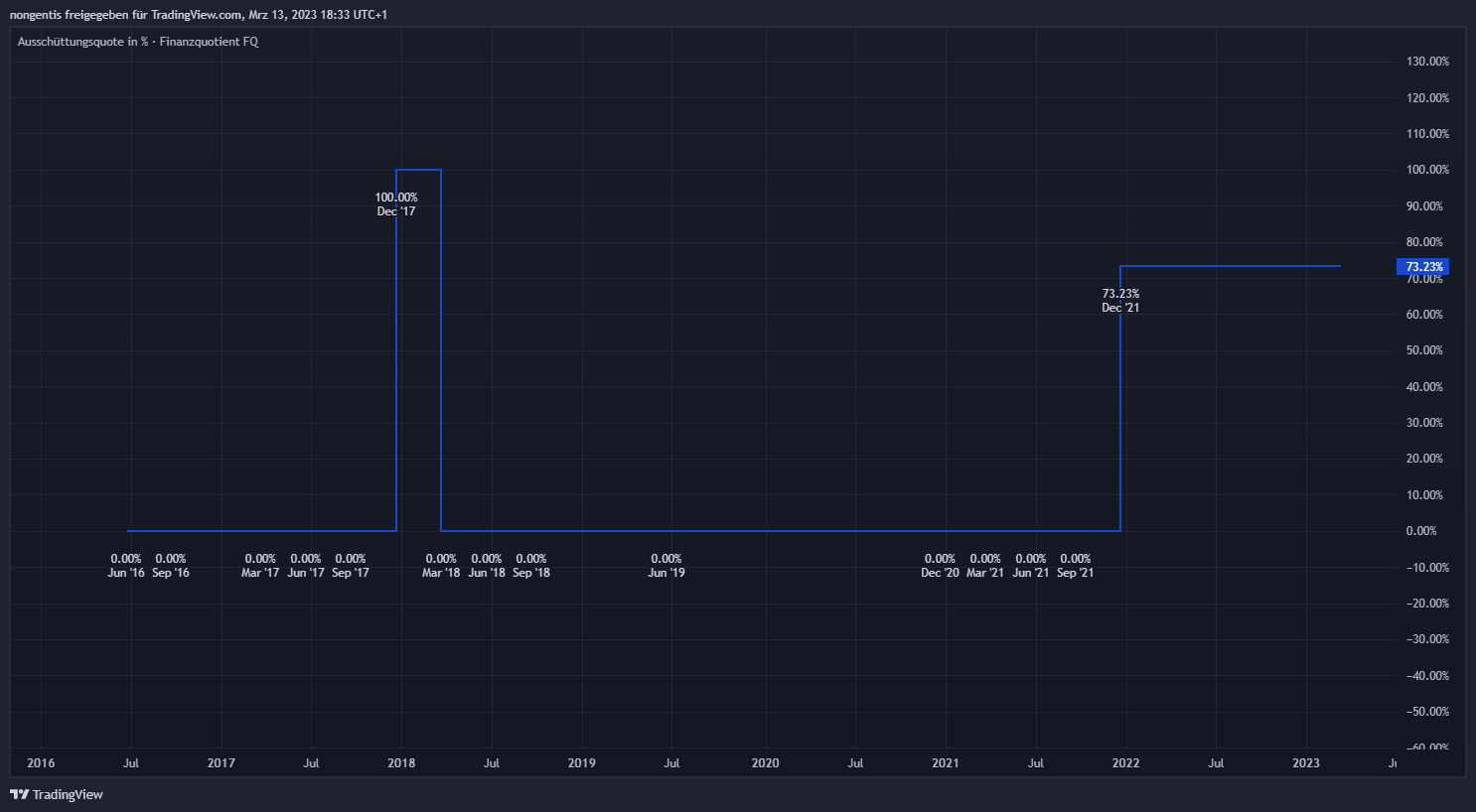This screenshot has height=812, width=1476.
Task: Open the Ausschüttungsquote in % indicator legend
Action: point(137,42)
